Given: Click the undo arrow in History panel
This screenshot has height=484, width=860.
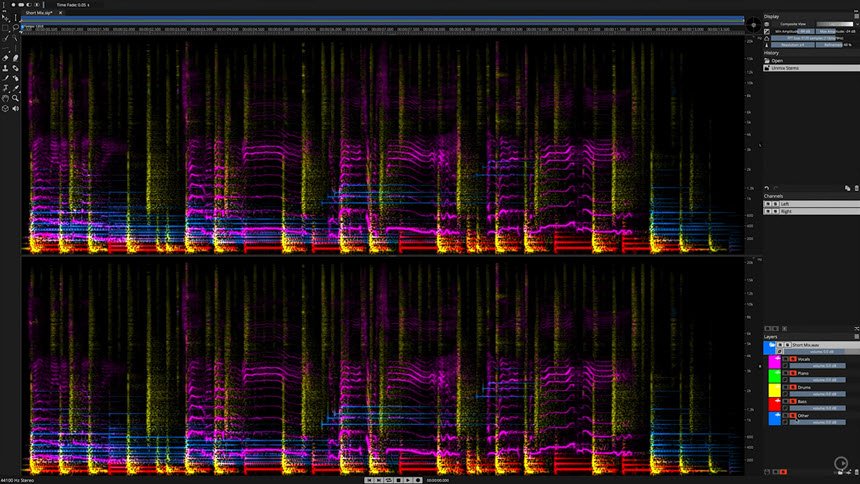Looking at the screenshot, I should point(767,188).
